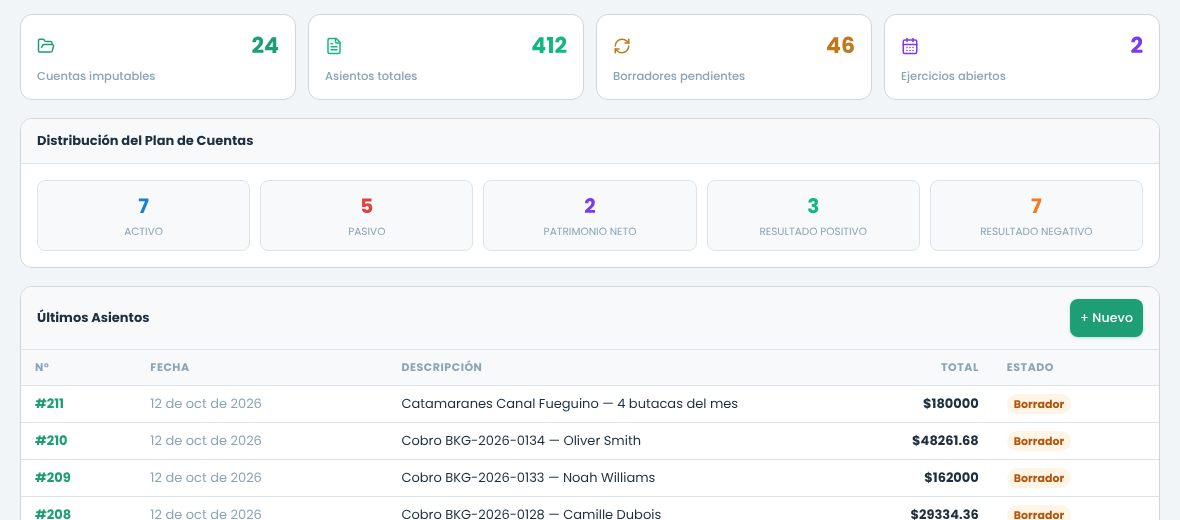Image resolution: width=1180 pixels, height=520 pixels.
Task: Click the 'Distribución del Plan de Cuentas' heading
Action: [x=145, y=141]
